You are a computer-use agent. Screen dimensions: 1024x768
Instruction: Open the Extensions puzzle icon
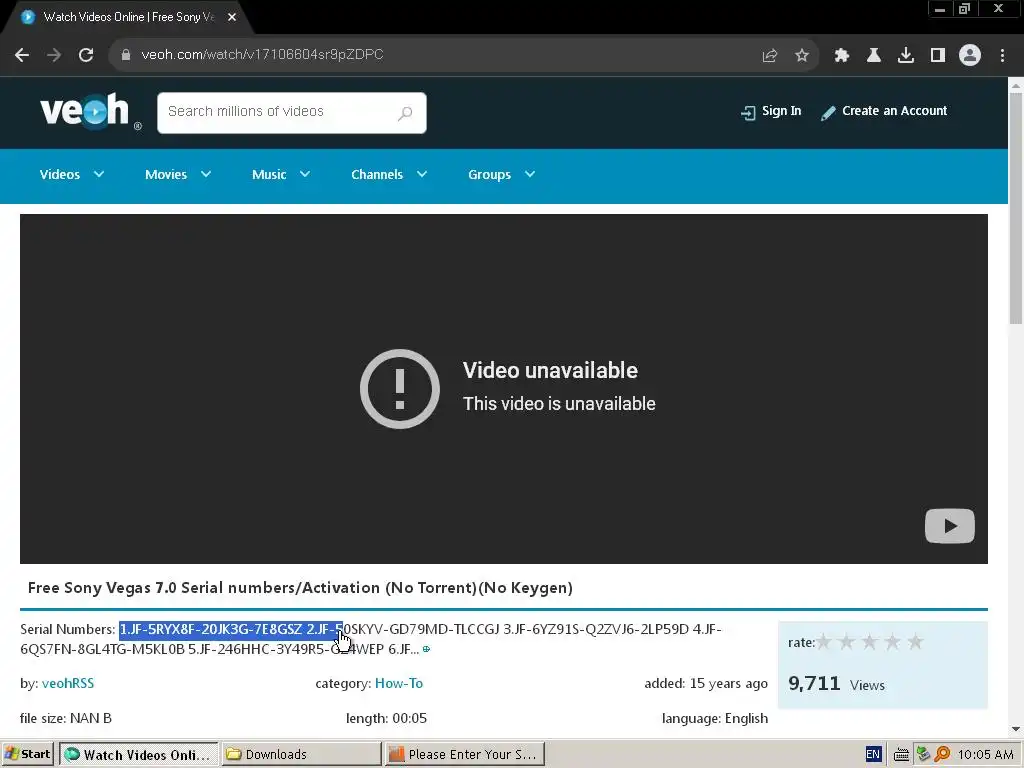click(x=842, y=56)
